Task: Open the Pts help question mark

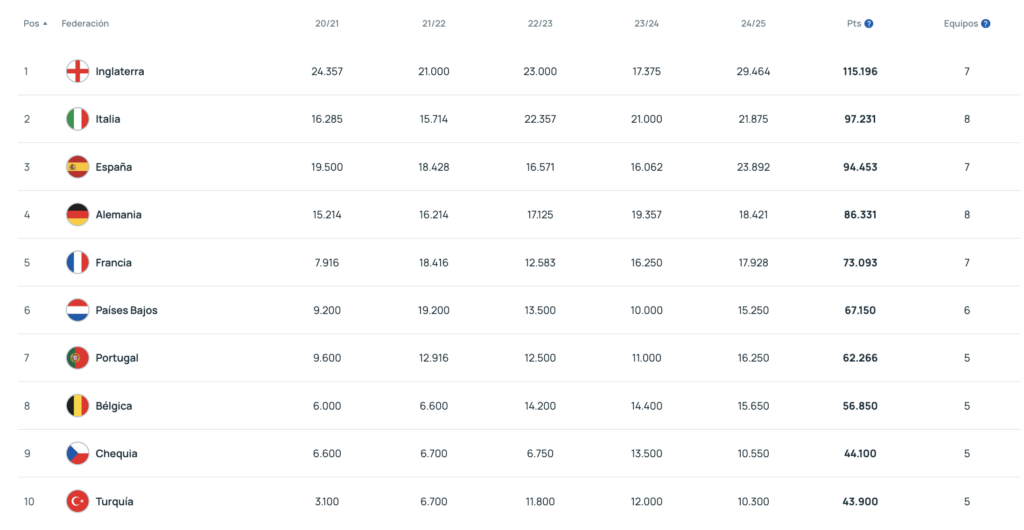Action: click(x=869, y=23)
